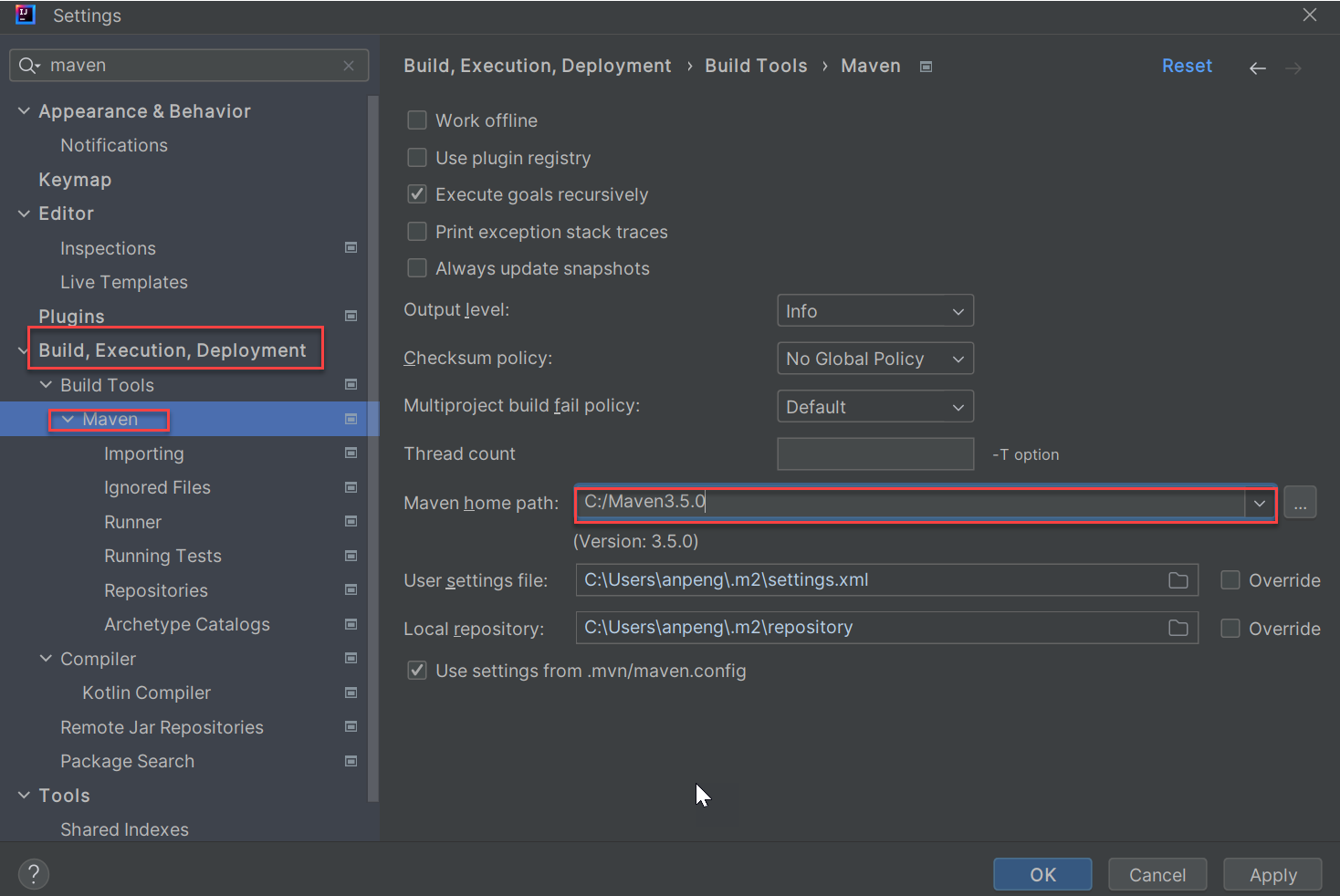This screenshot has width=1340, height=896.
Task: Open Maven home path dropdown arrow
Action: pos(1260,503)
